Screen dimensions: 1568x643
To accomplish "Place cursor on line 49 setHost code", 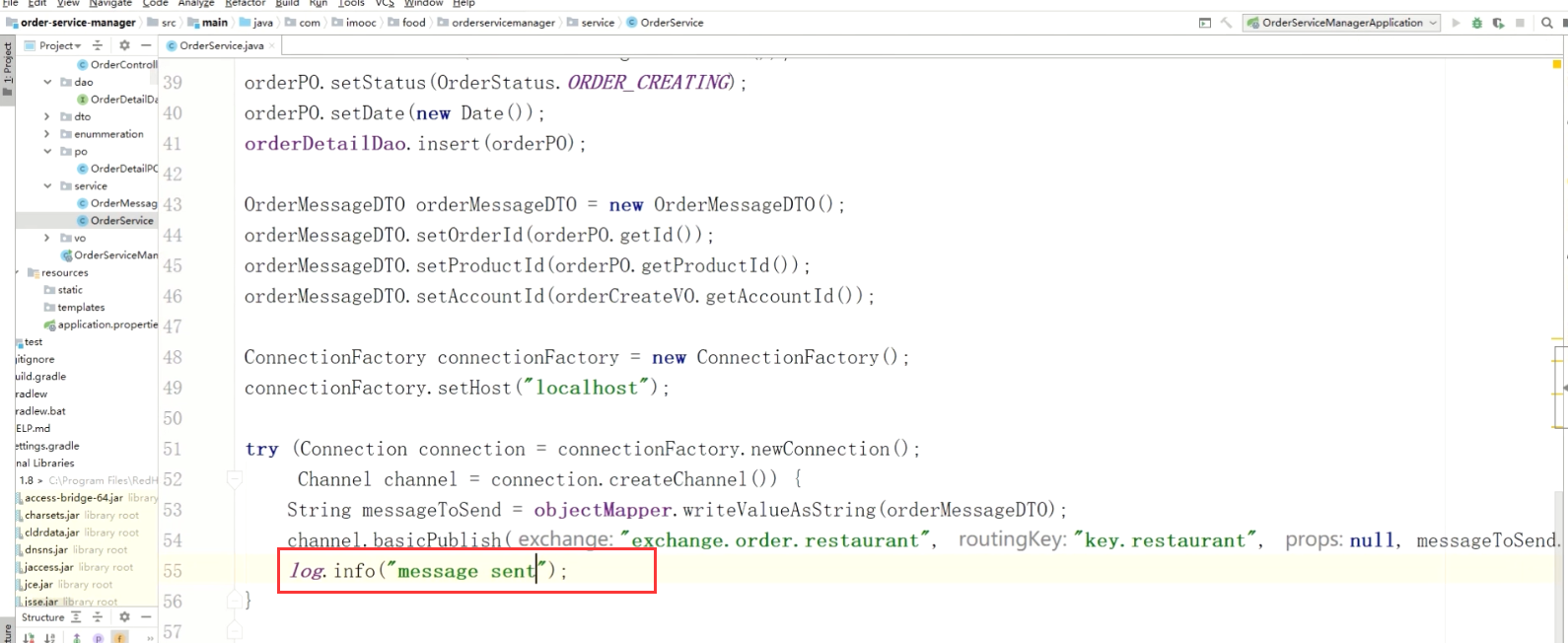I will 457,388.
